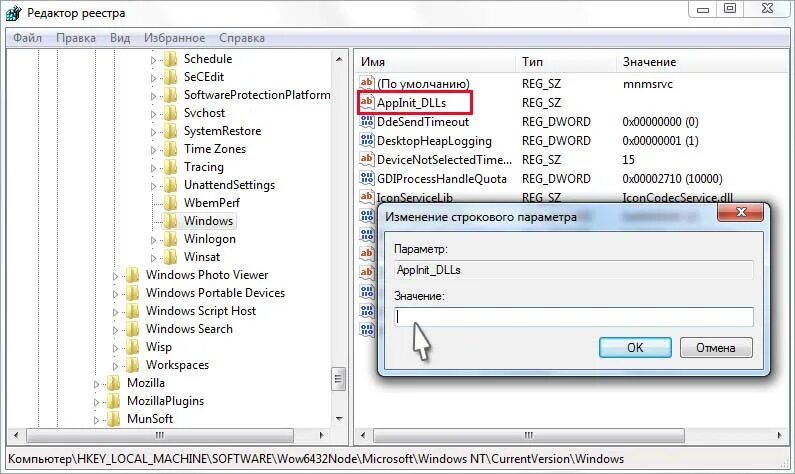Click the MozillaPlugins folder icon
Image resolution: width=795 pixels, height=474 pixels.
tap(114, 401)
